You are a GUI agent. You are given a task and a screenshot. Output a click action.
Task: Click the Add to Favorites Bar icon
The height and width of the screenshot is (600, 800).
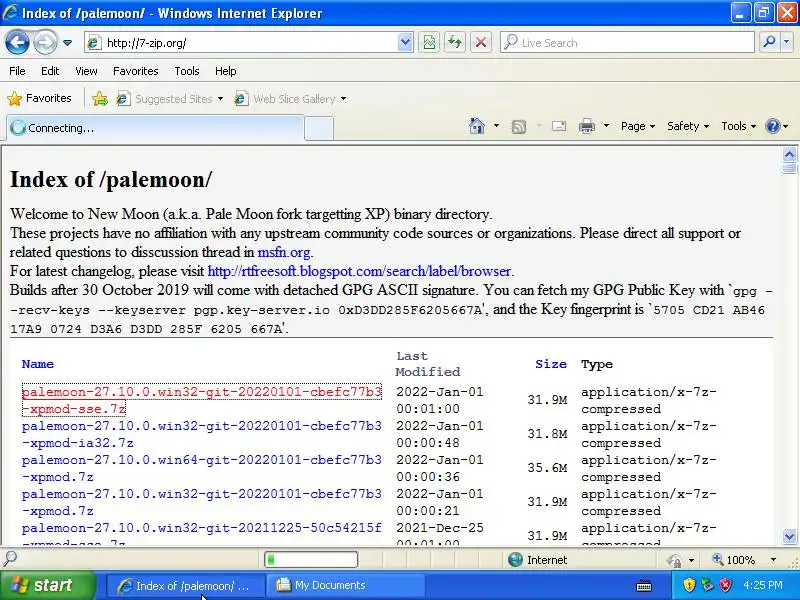[100, 98]
